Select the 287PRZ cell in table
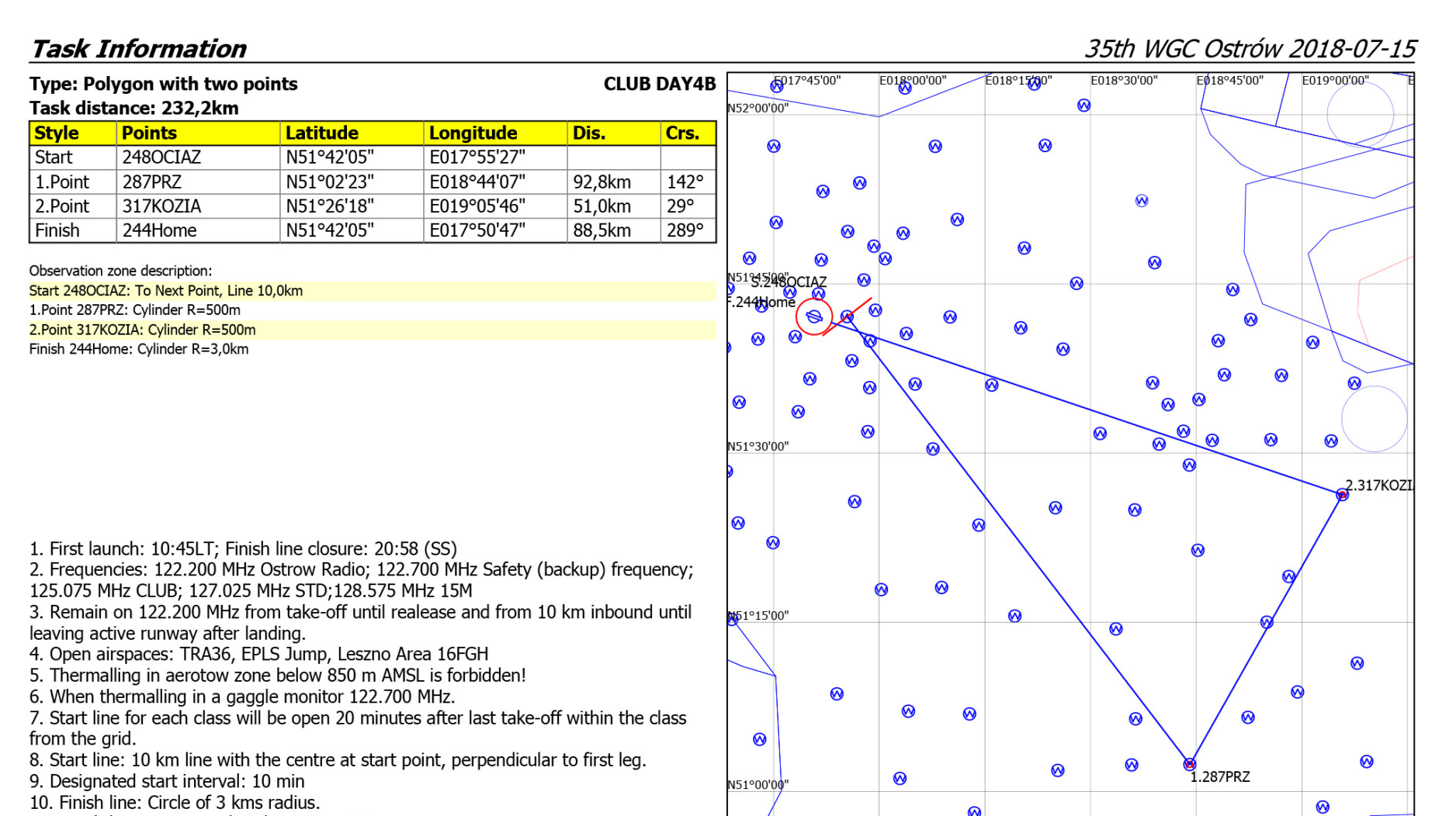This screenshot has width=1456, height=816. point(152,182)
